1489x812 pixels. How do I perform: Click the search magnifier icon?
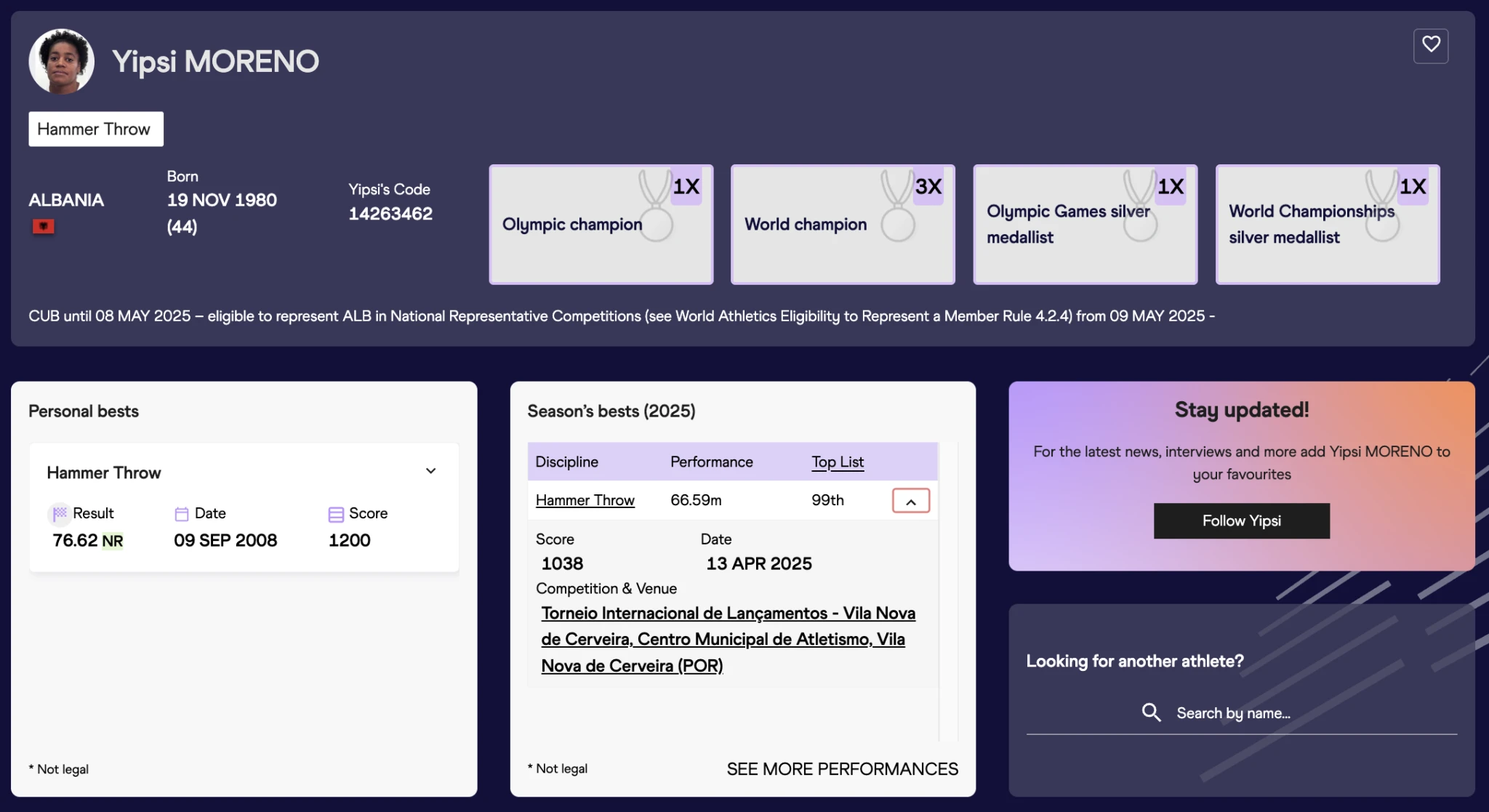pos(1151,712)
